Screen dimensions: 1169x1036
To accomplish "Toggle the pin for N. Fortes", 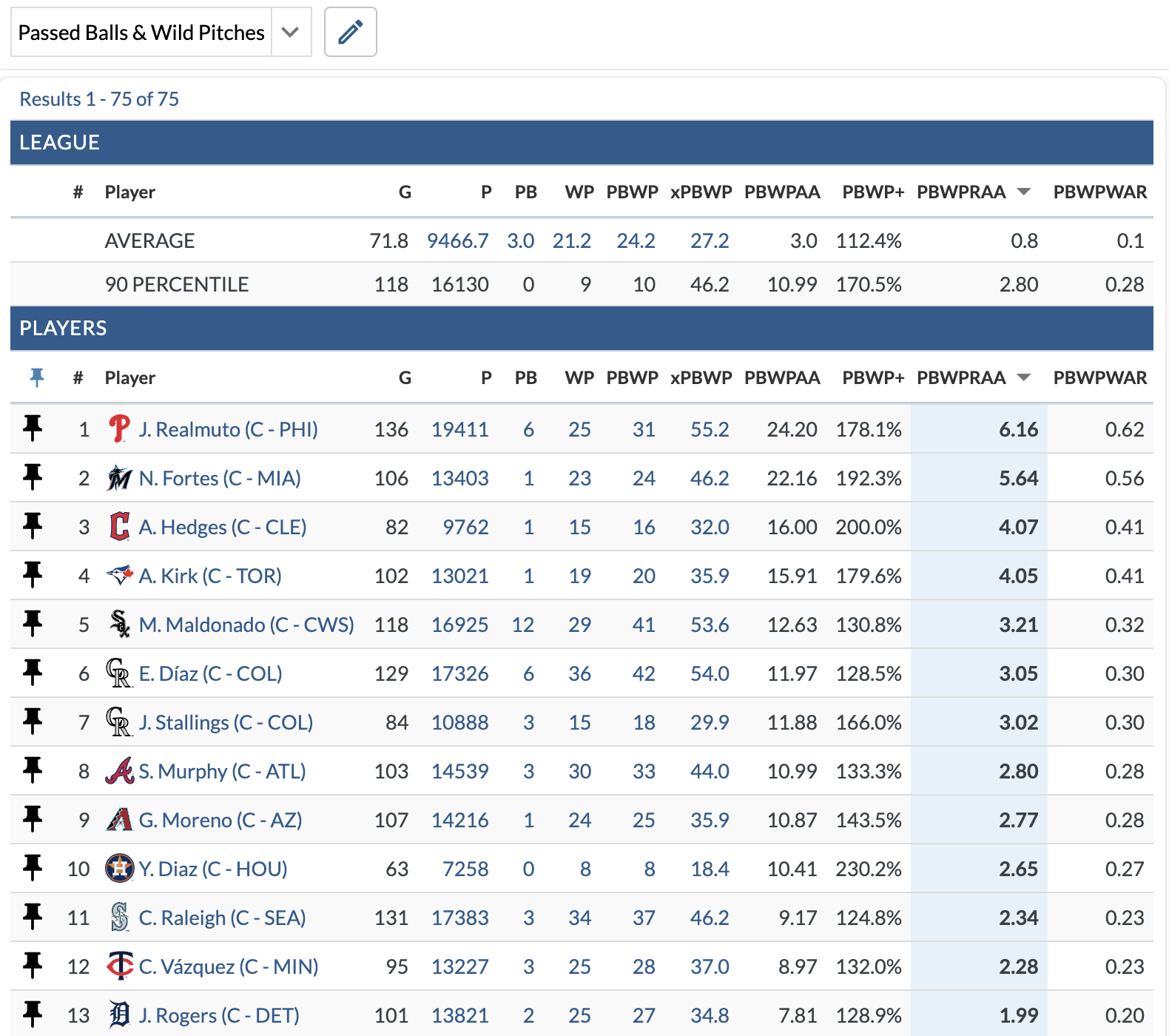I will pos(33,477).
